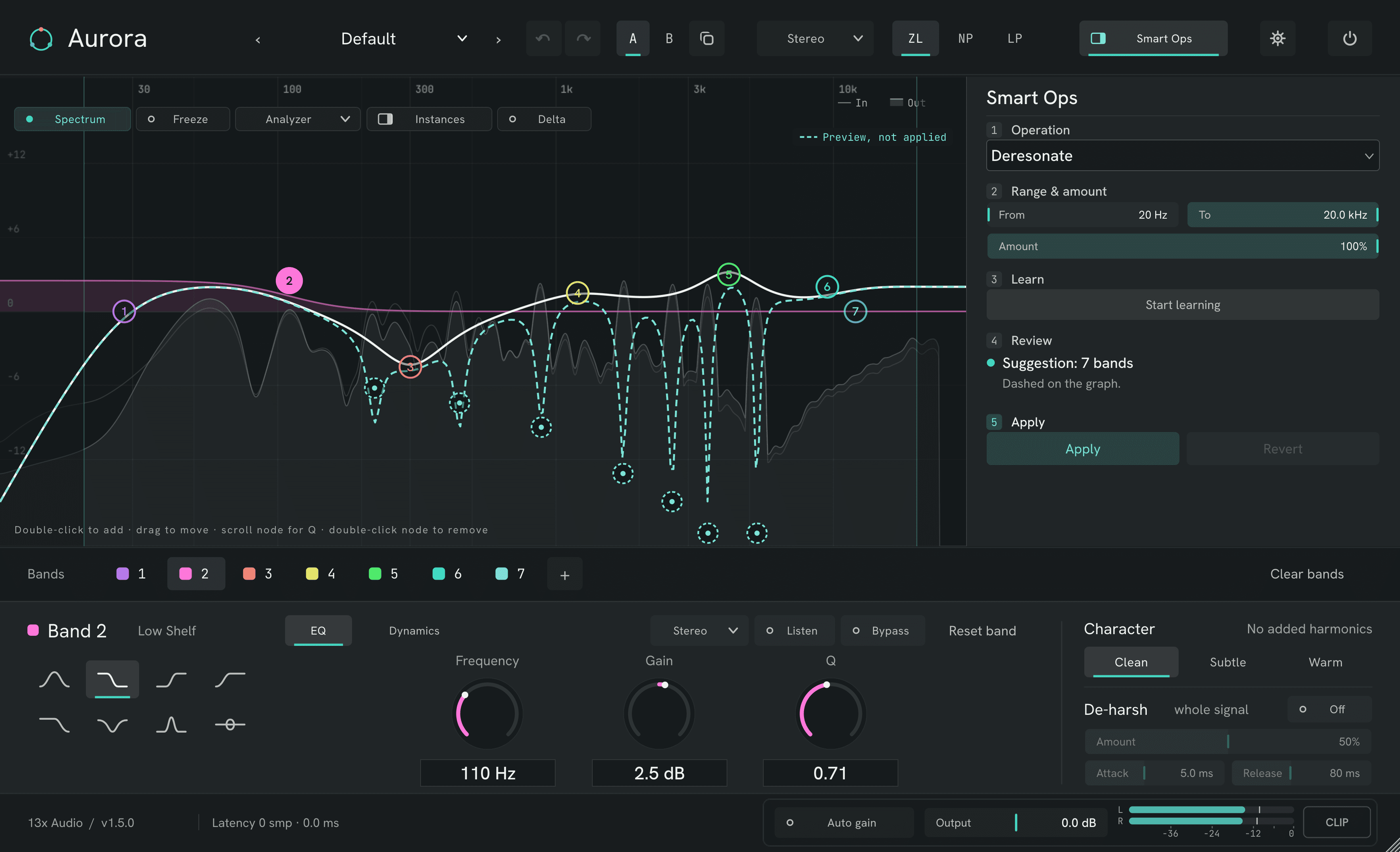This screenshot has height=852, width=1400.
Task: Click Clear bands
Action: 1307,574
